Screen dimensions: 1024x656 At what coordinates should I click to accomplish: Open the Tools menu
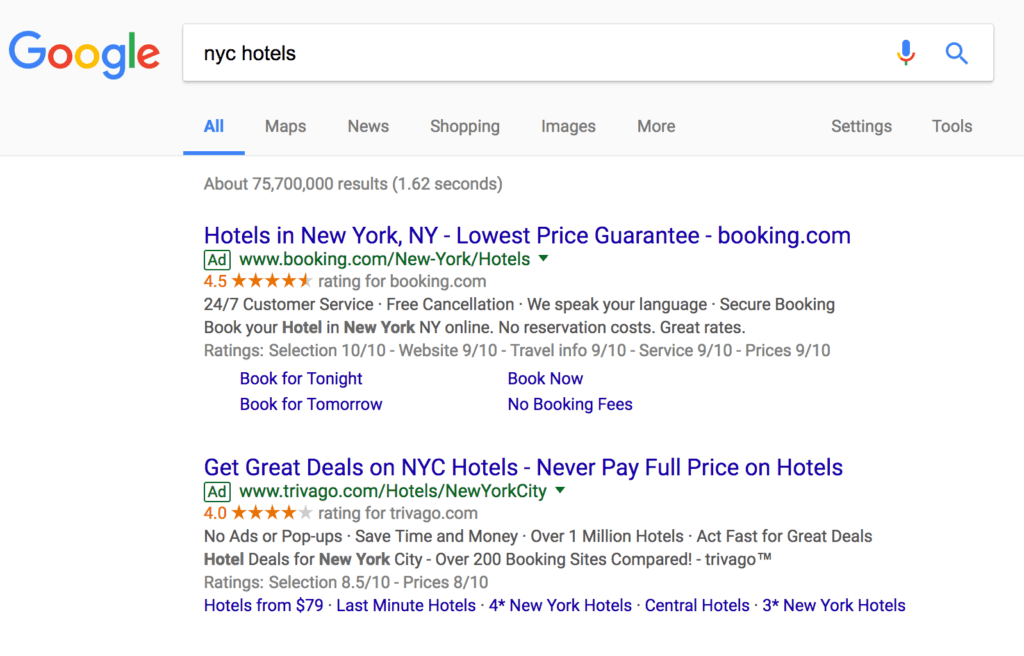click(x=951, y=126)
